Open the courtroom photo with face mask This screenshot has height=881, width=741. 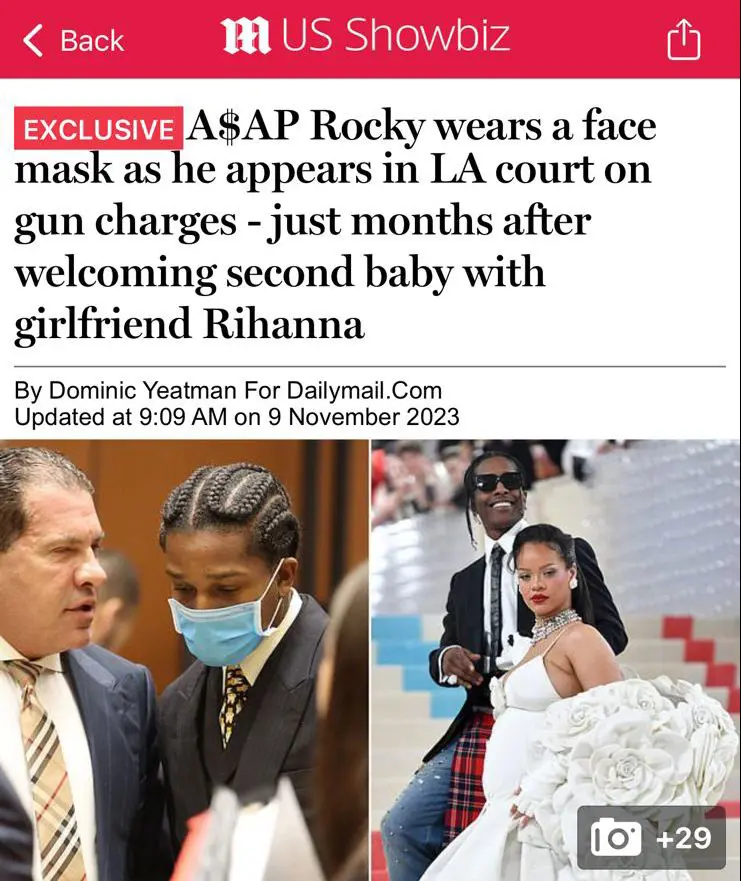pos(184,660)
